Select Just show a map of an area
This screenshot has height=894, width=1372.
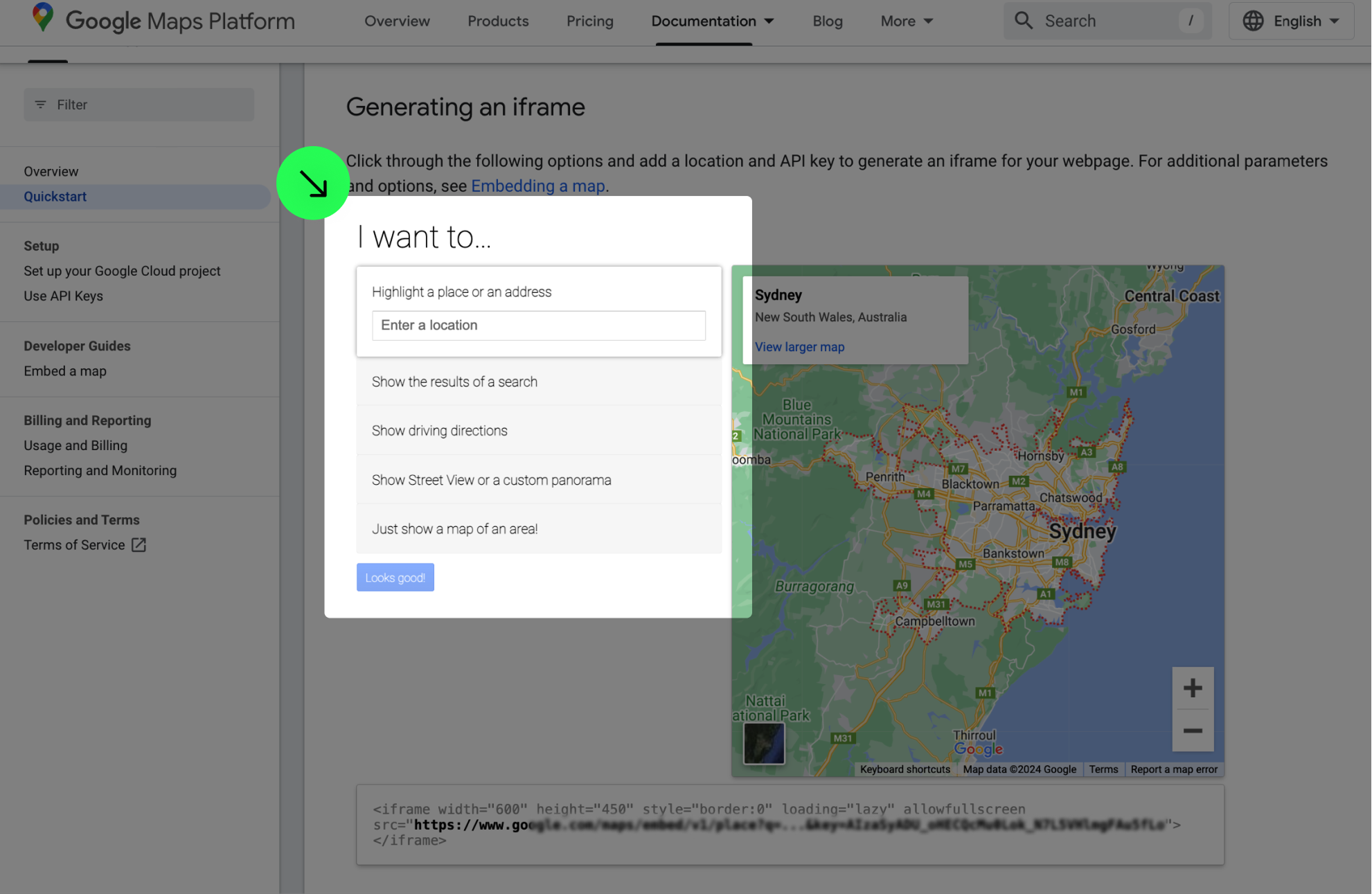[454, 529]
